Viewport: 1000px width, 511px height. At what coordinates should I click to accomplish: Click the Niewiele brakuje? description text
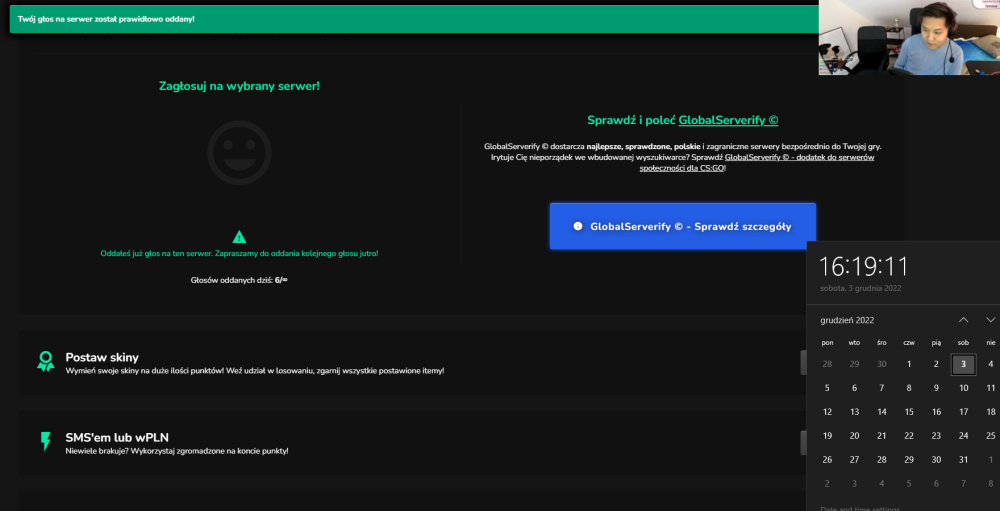pyautogui.click(x=177, y=451)
